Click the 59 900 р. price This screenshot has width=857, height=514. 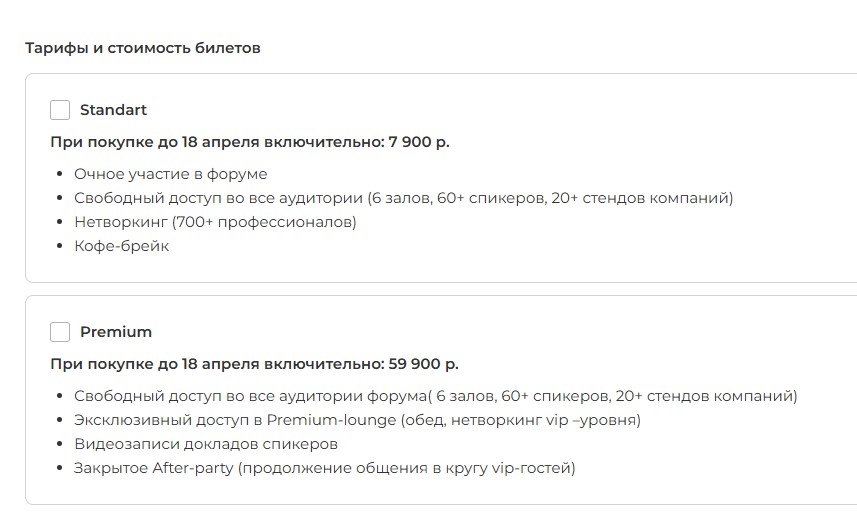coord(422,364)
